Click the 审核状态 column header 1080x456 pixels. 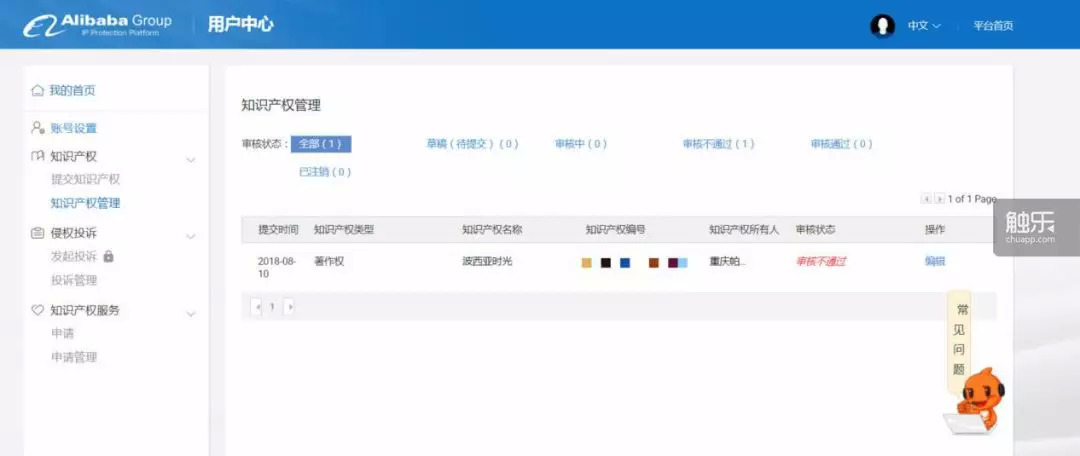[816, 230]
